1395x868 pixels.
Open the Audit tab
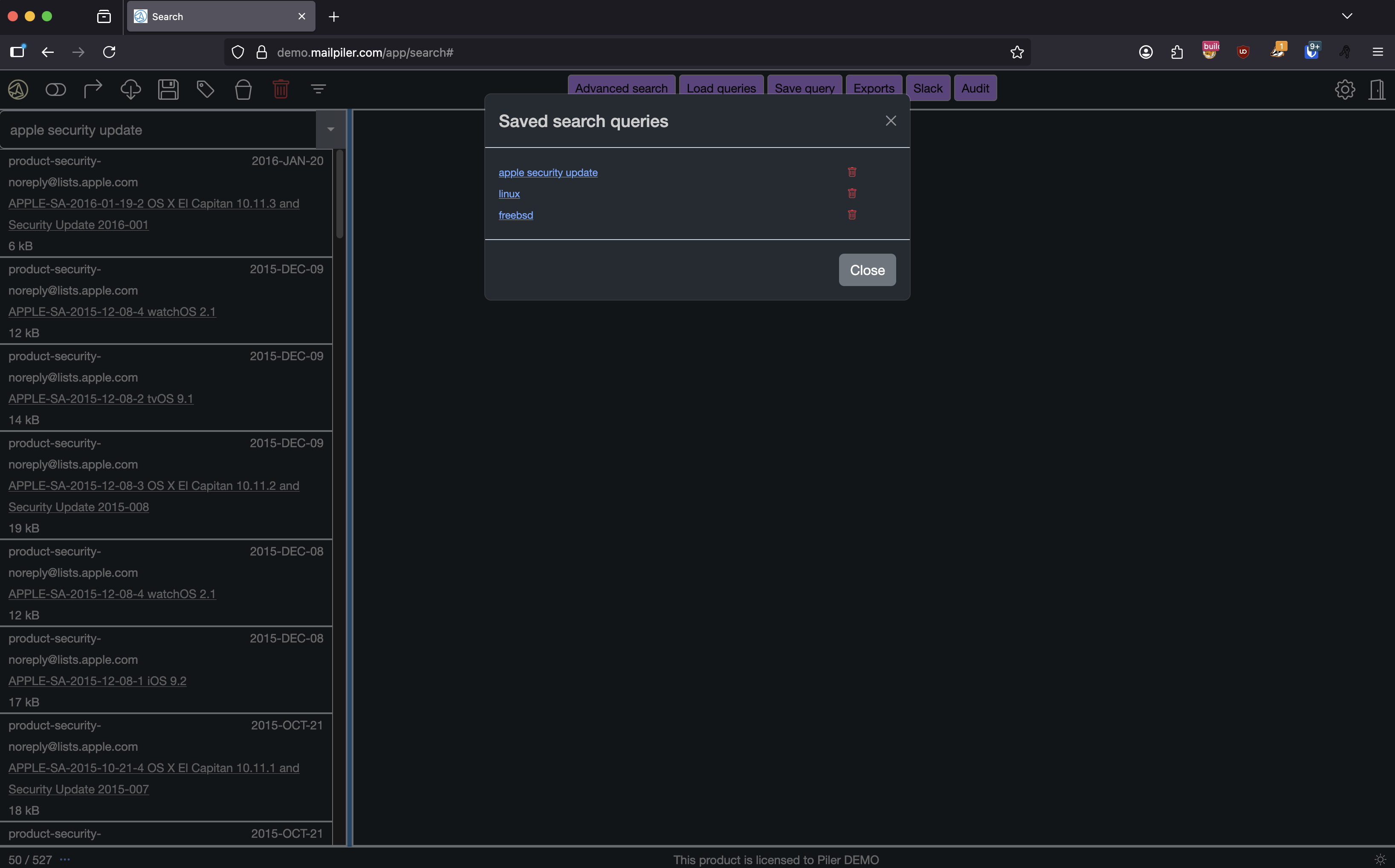975,88
